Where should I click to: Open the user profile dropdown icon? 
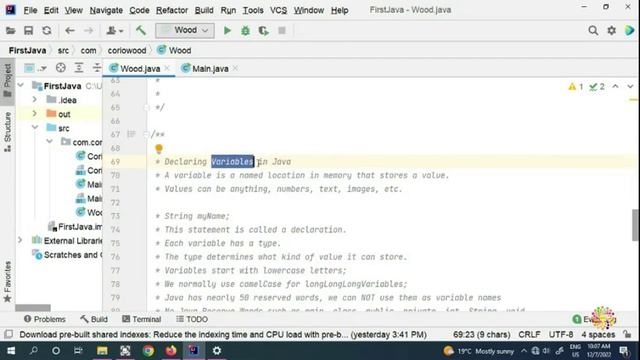tap(115, 31)
